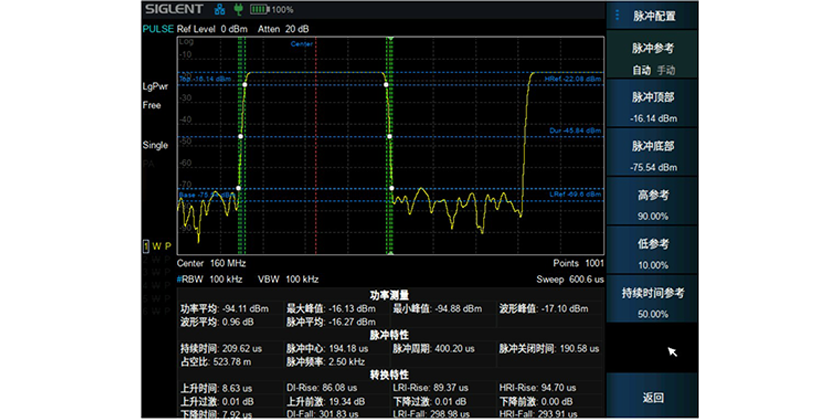Toggle the Free trigger mode label

point(151,105)
